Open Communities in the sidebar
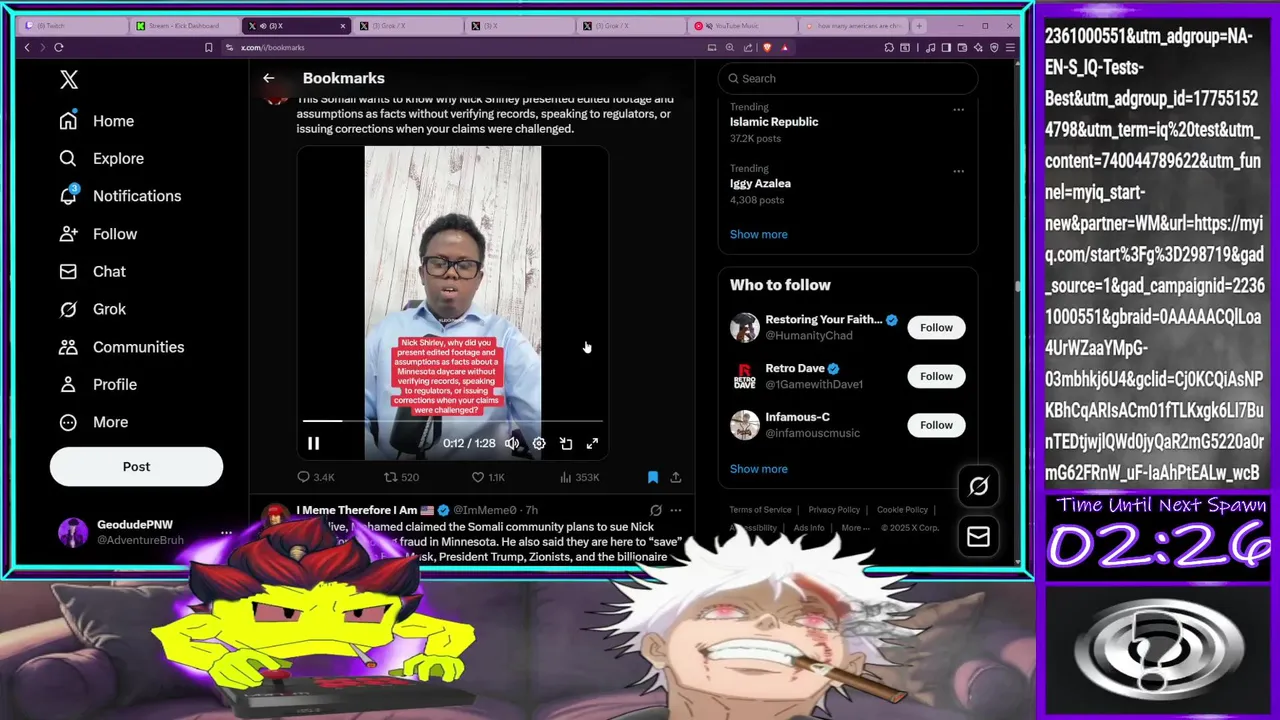This screenshot has height=720, width=1280. click(121, 347)
